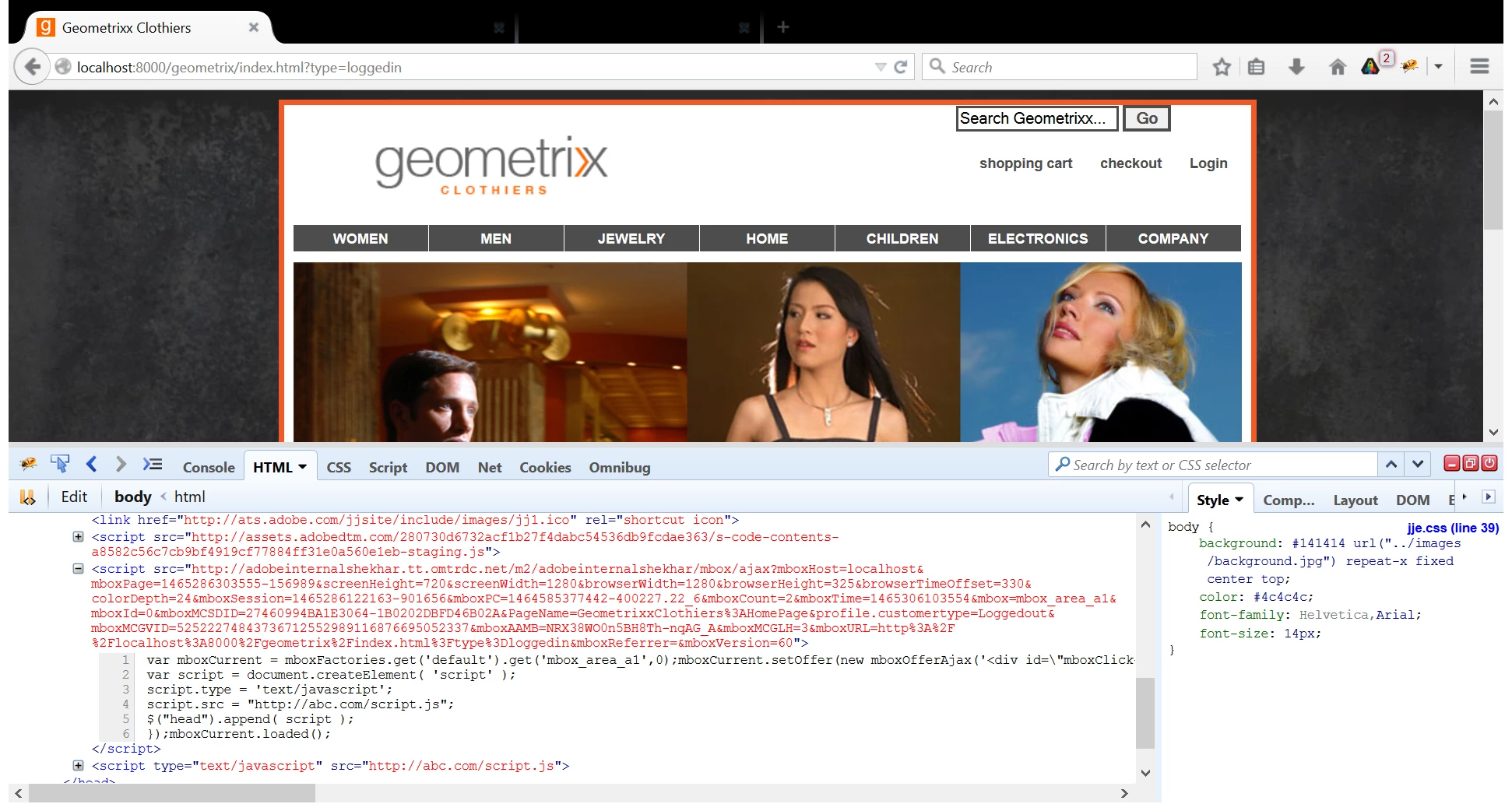Click the Firebug forward history arrow

click(x=121, y=465)
